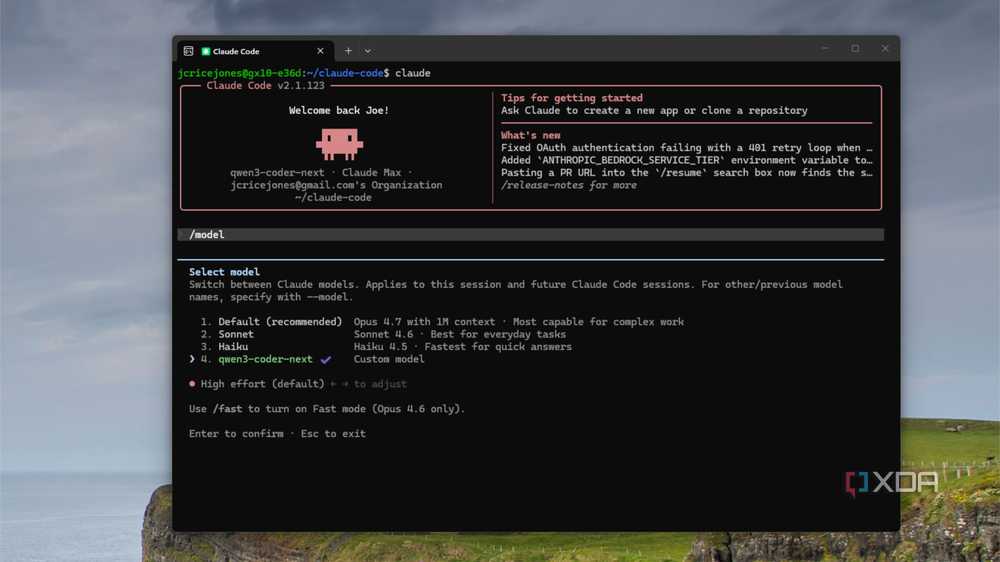Click the checkmark beside qwen3-coder-next
Image resolution: width=1000 pixels, height=562 pixels.
coord(326,360)
